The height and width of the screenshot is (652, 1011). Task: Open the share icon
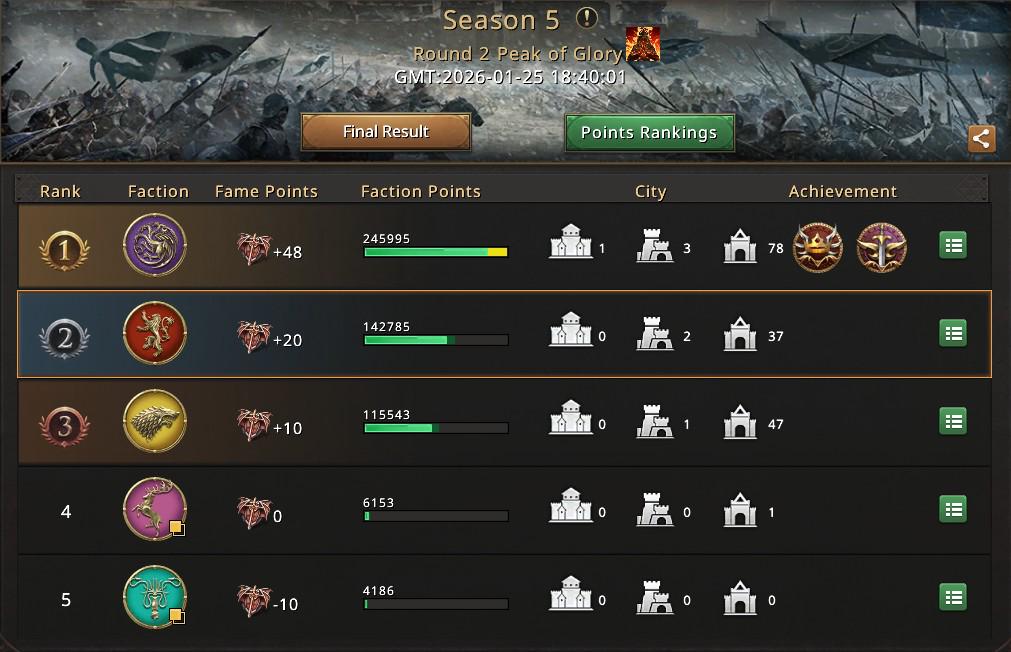[981, 139]
